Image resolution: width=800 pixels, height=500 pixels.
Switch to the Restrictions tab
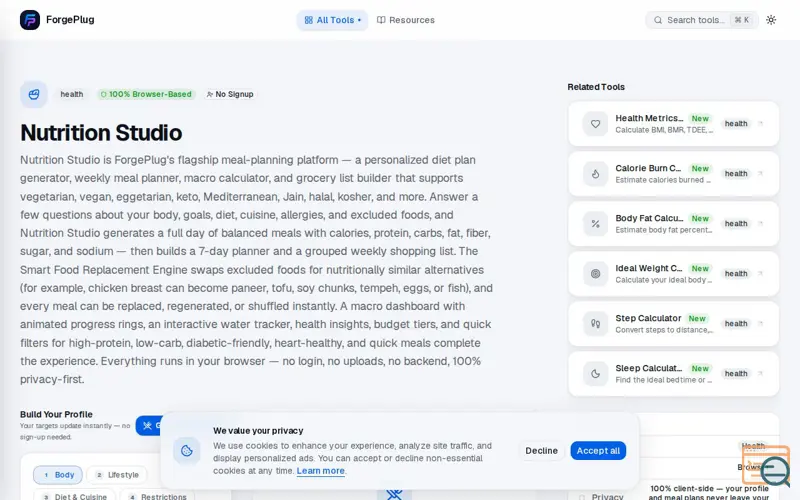coord(157,496)
